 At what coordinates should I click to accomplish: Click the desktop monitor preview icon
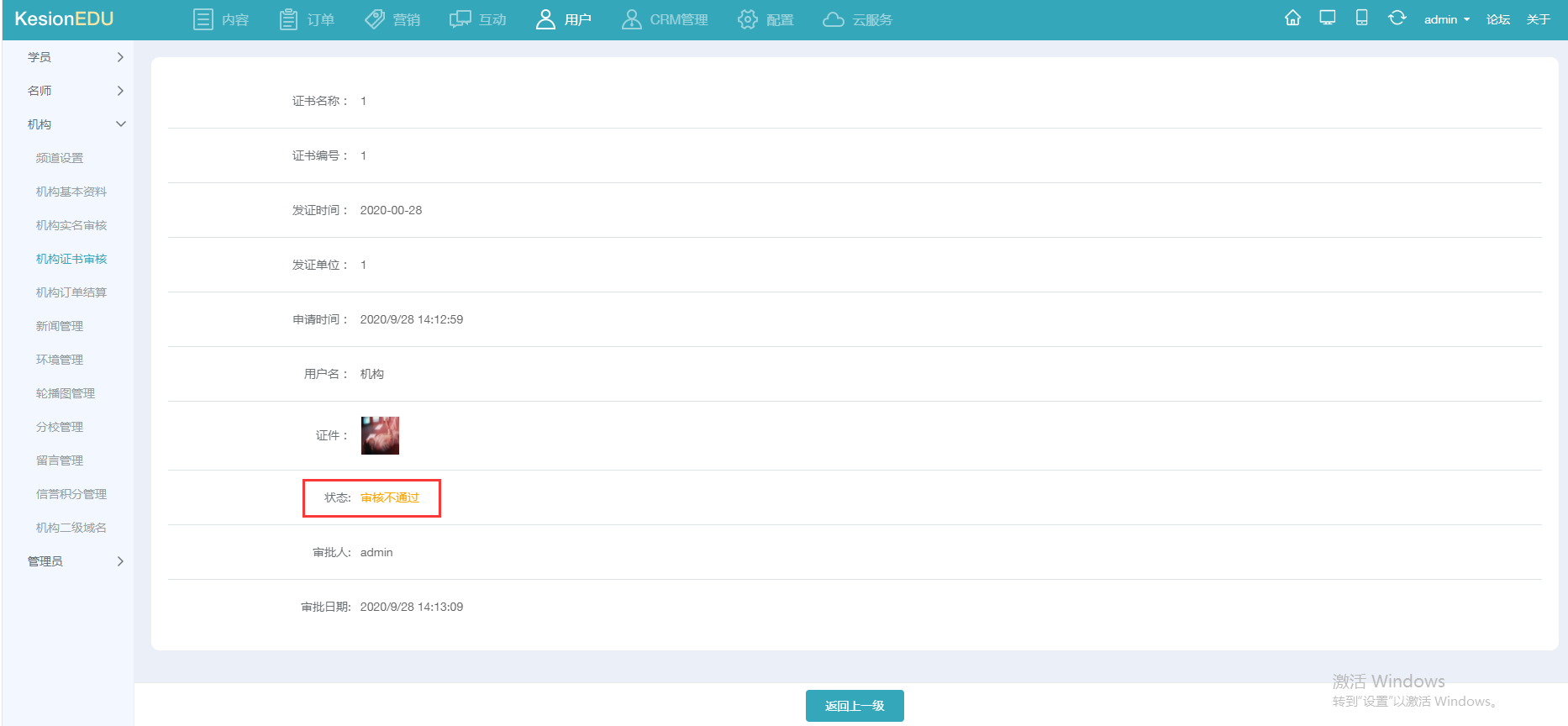pyautogui.click(x=1328, y=18)
